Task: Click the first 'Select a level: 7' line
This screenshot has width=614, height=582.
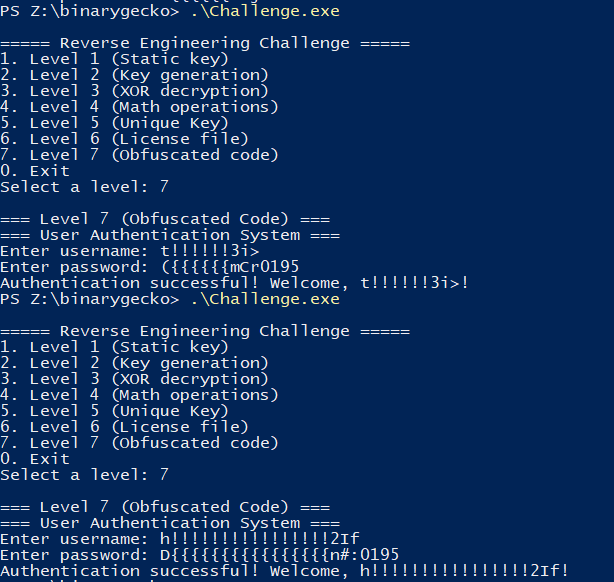Action: tap(84, 187)
